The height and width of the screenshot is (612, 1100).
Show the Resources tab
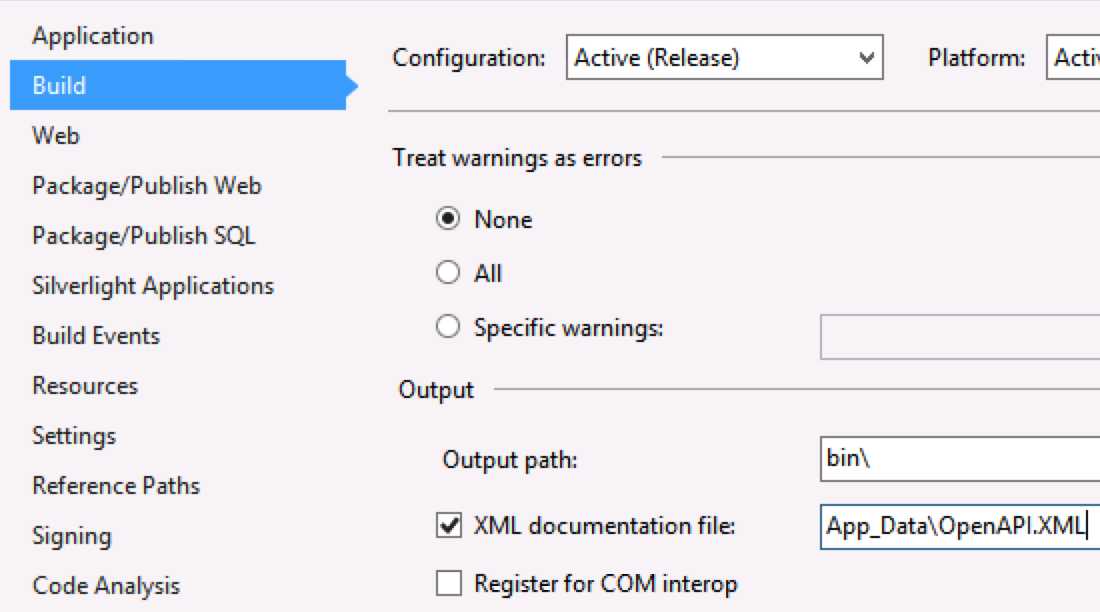[x=85, y=386]
